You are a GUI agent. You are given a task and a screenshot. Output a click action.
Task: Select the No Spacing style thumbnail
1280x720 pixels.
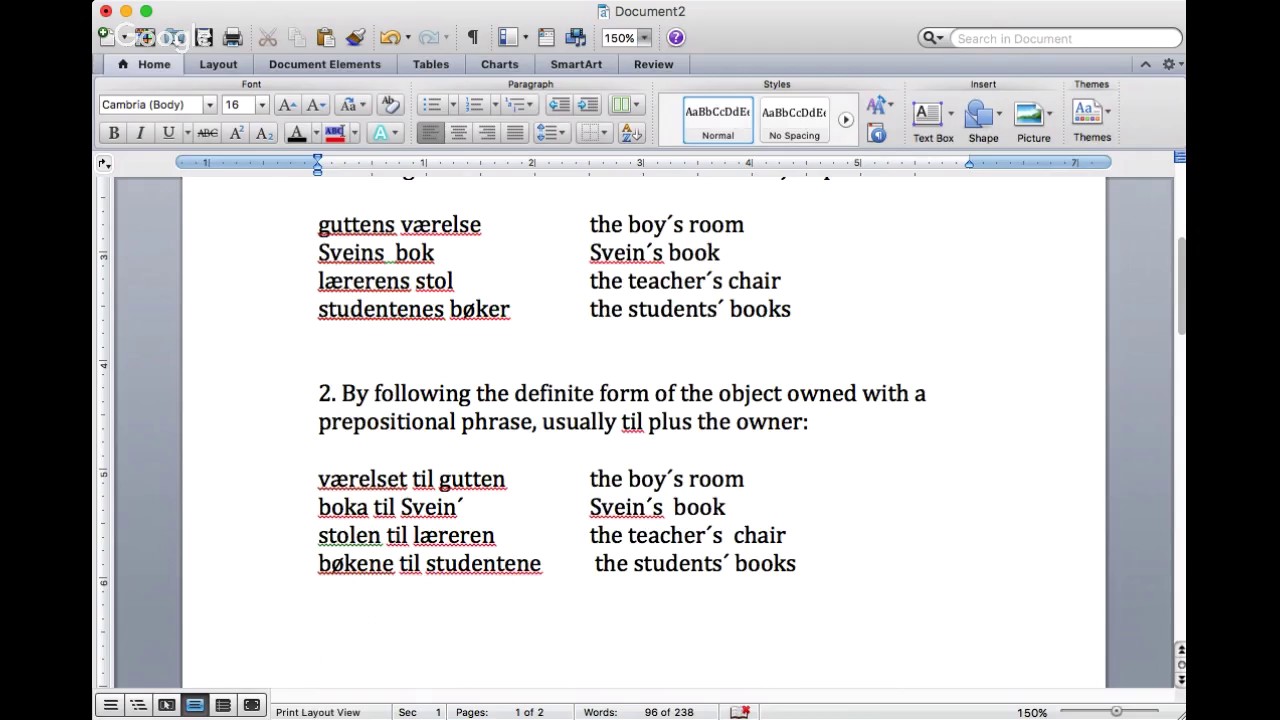pyautogui.click(x=794, y=120)
